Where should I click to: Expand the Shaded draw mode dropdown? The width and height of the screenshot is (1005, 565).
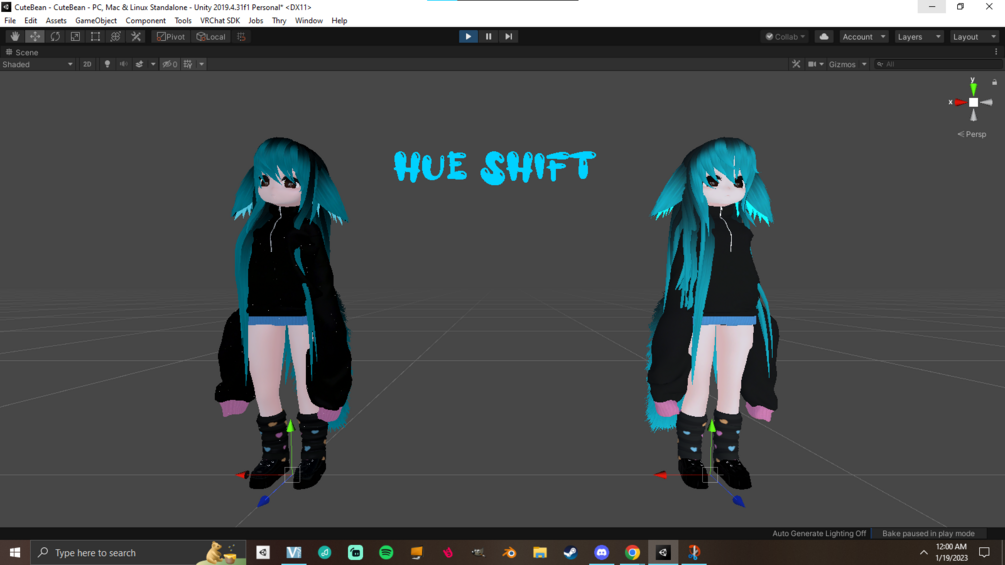(x=38, y=64)
